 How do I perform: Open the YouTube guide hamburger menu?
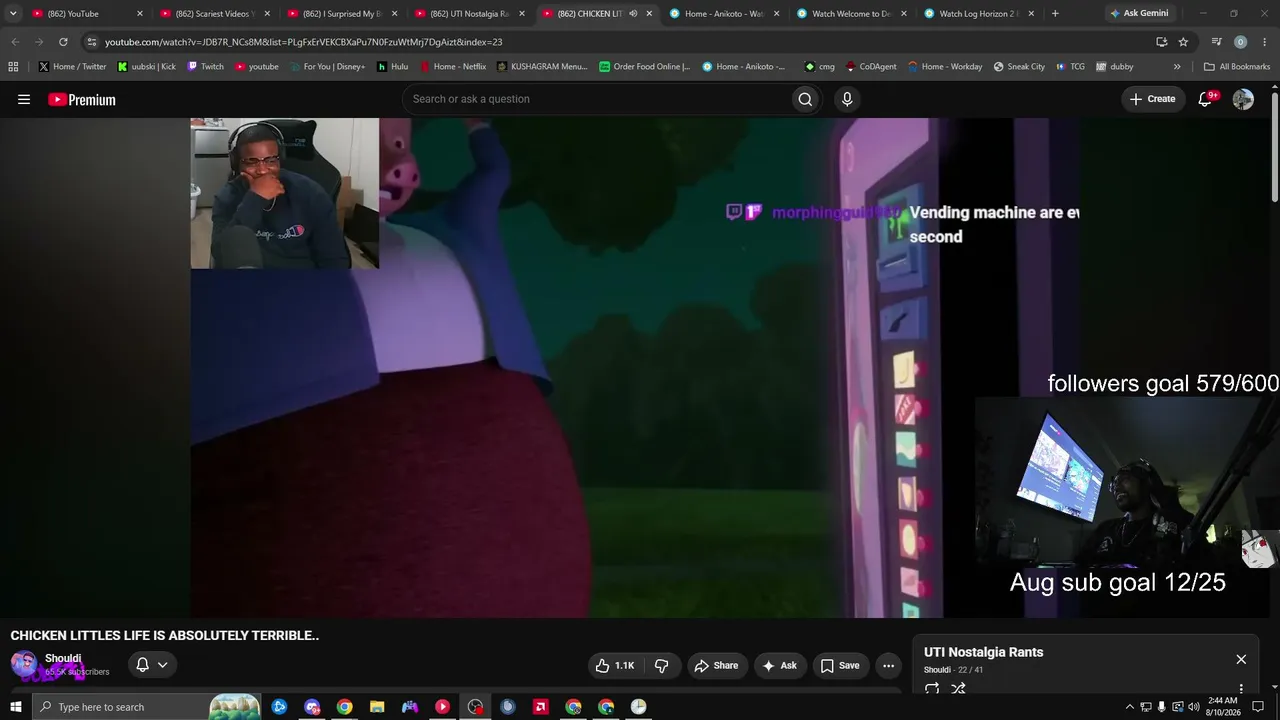coord(24,99)
